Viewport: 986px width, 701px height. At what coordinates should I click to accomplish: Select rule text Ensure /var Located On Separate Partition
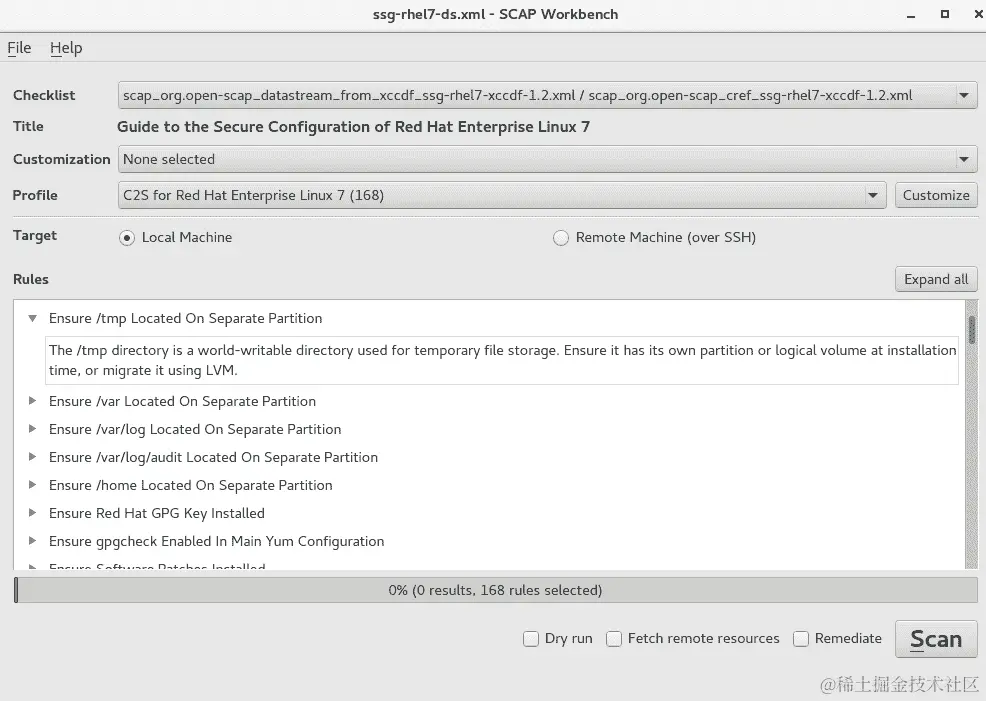pyautogui.click(x=182, y=401)
